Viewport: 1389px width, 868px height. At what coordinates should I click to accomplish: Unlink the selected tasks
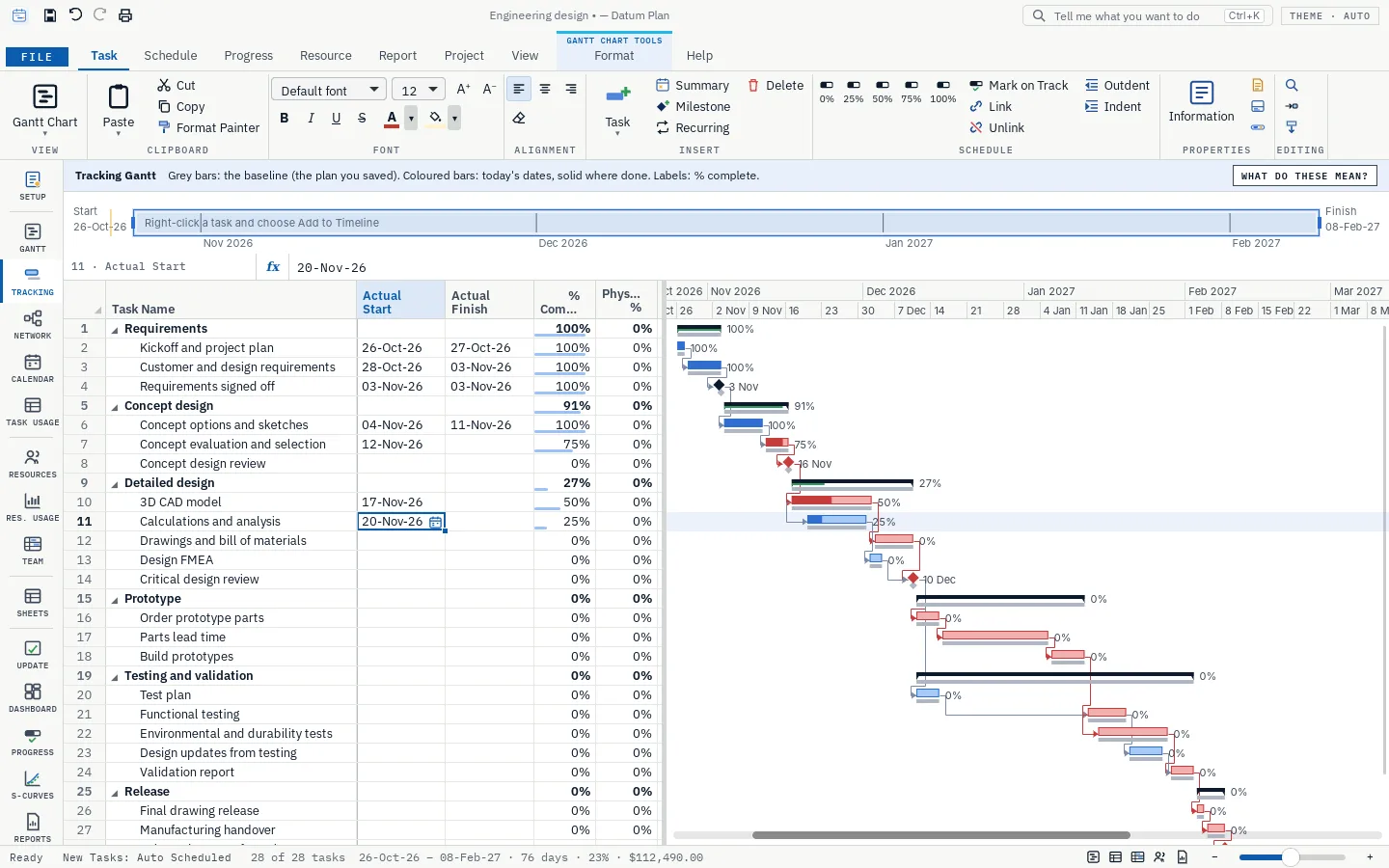(x=997, y=128)
